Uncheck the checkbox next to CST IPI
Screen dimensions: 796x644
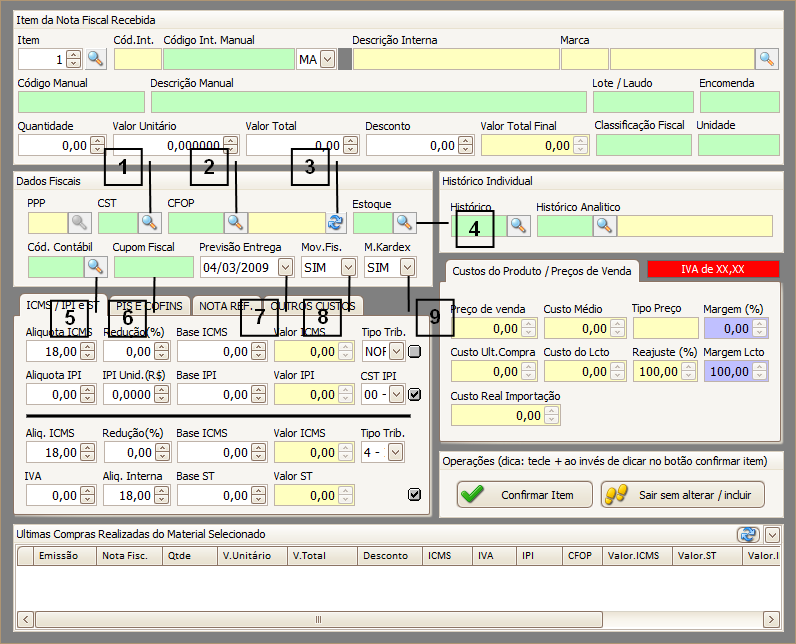coord(414,394)
